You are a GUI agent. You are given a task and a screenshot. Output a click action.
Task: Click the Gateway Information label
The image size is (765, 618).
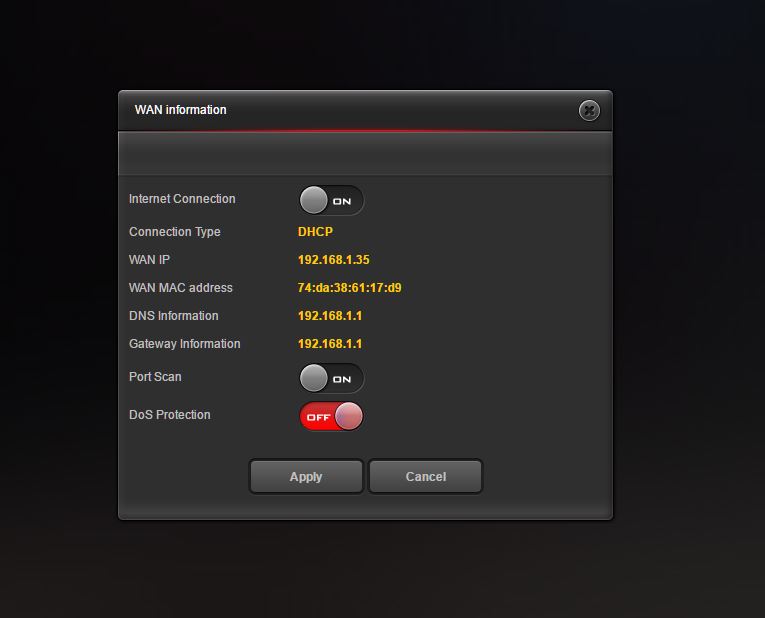pyautogui.click(x=185, y=344)
